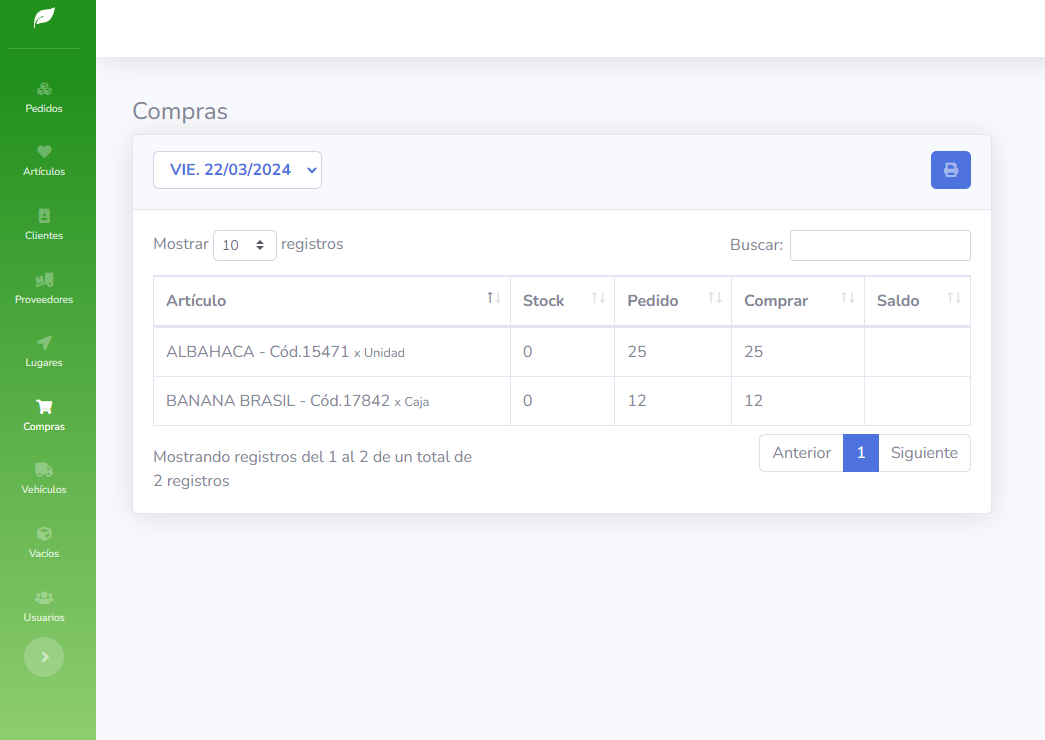
Task: Open the Mostrar records-per-page dropdown
Action: point(245,245)
